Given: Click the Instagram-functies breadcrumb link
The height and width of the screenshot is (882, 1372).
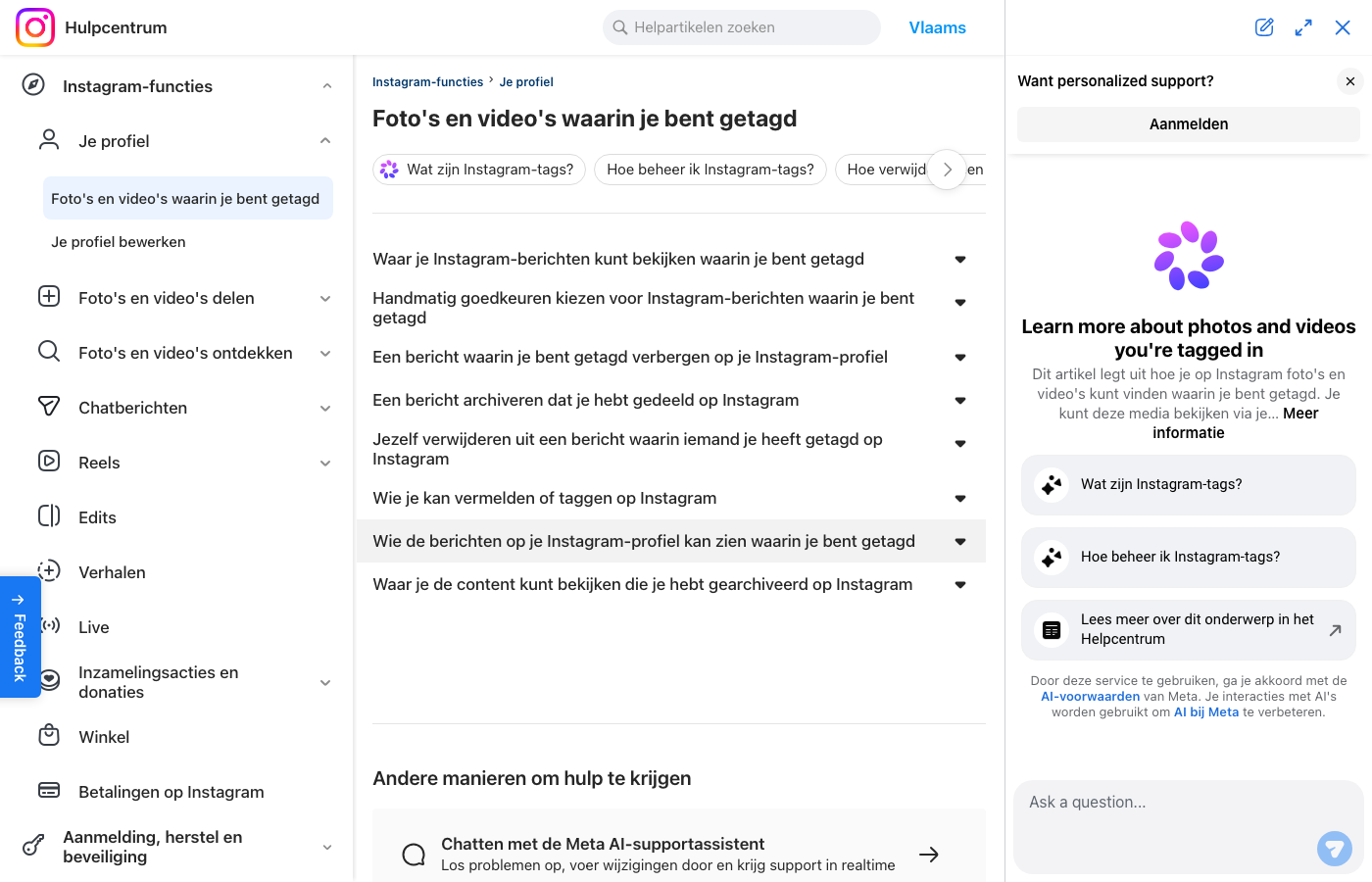Looking at the screenshot, I should [427, 82].
